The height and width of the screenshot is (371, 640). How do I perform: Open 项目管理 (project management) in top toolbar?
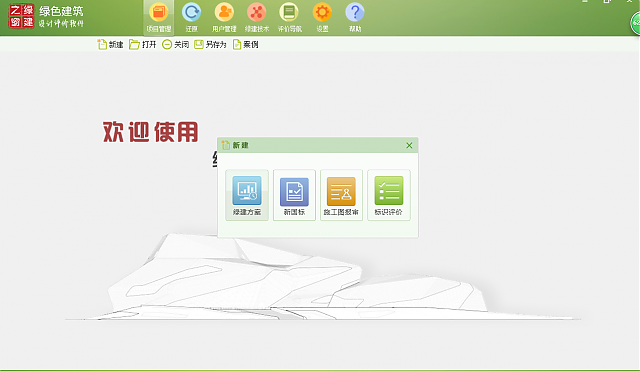click(x=159, y=18)
